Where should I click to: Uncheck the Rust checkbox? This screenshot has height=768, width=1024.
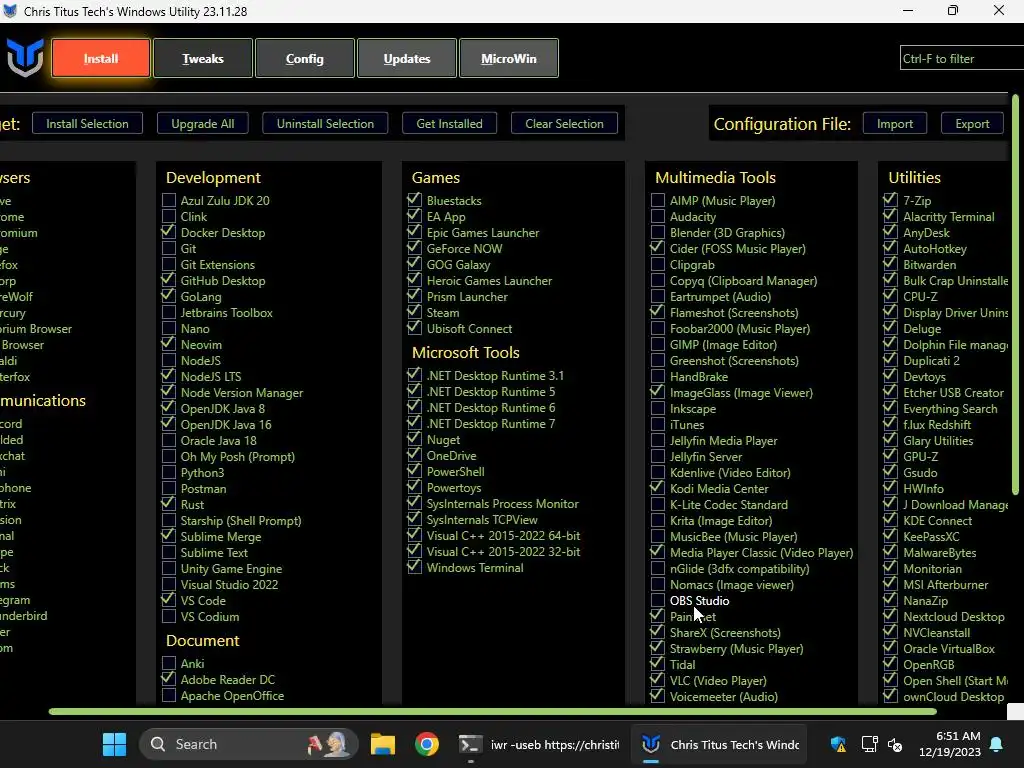pyautogui.click(x=168, y=504)
